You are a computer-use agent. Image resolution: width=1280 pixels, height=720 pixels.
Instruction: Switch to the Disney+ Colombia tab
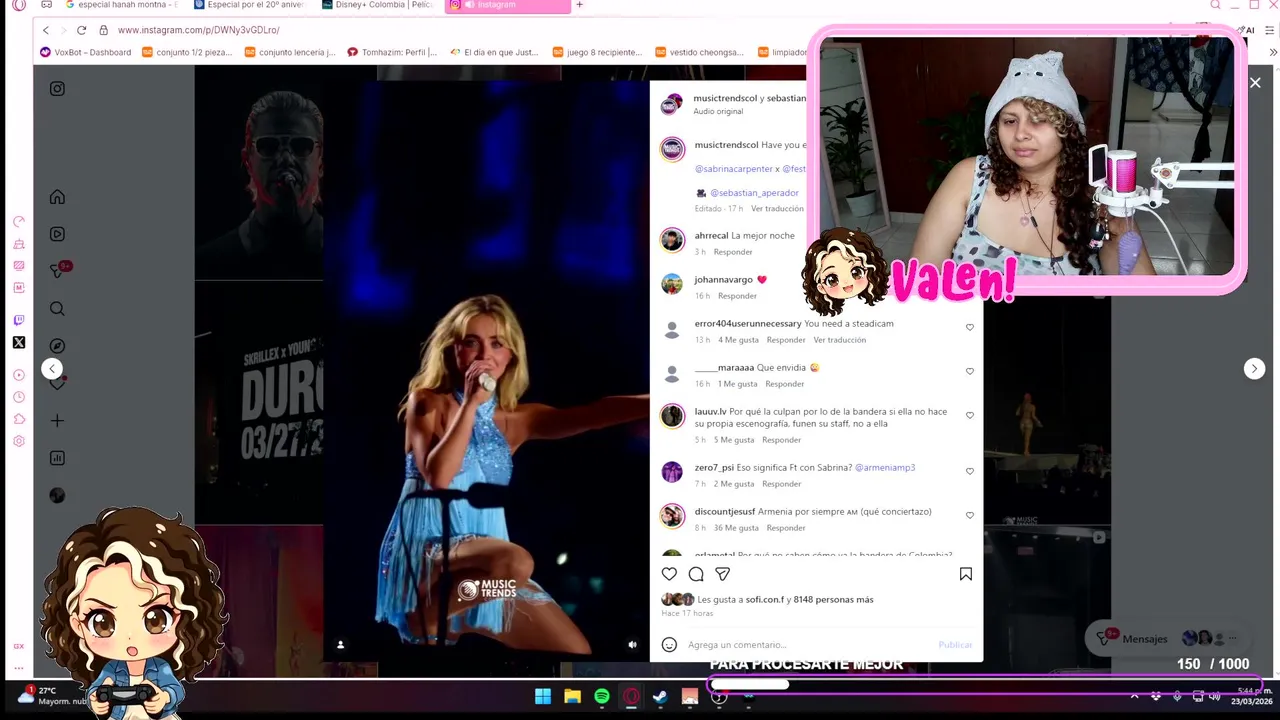[x=378, y=5]
